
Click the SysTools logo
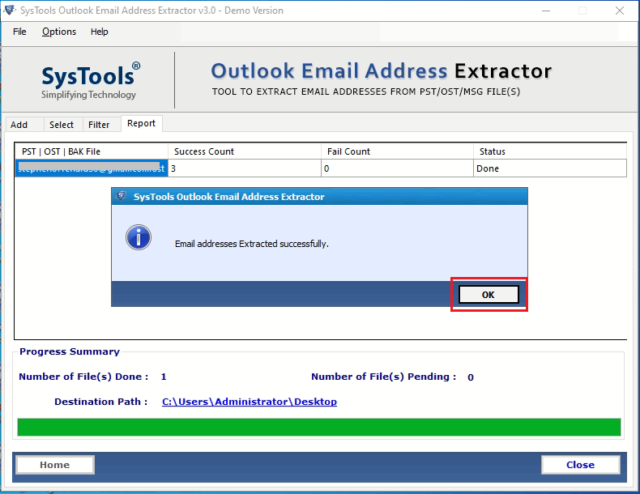[90, 80]
